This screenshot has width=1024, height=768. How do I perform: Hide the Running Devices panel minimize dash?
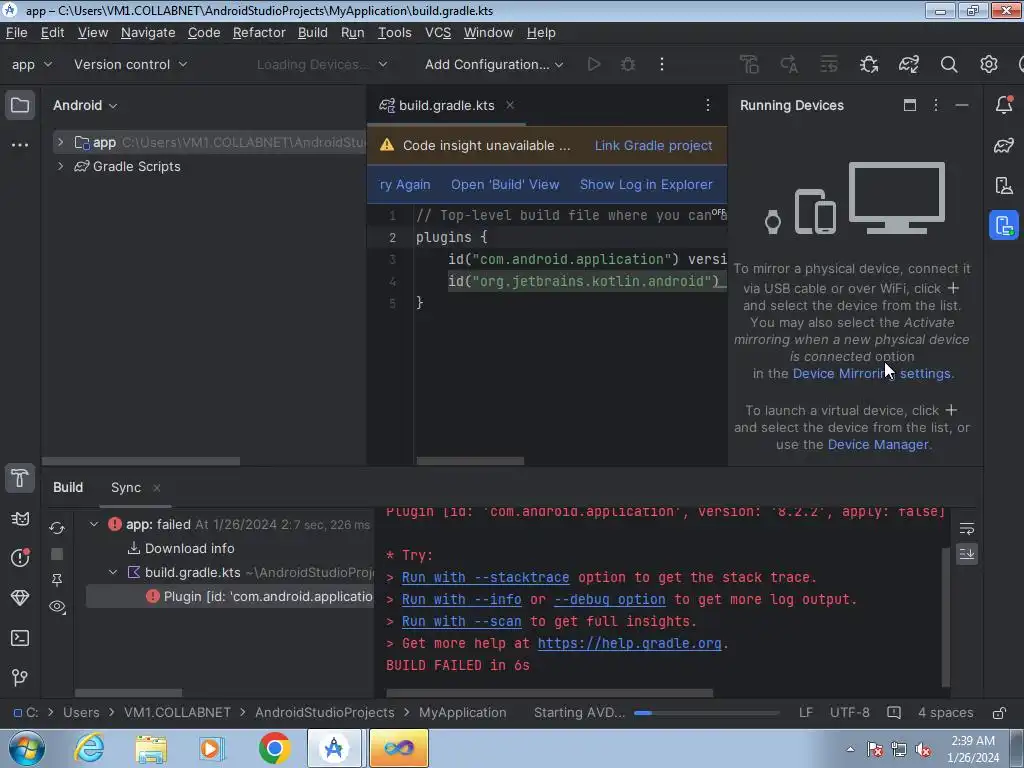click(962, 105)
